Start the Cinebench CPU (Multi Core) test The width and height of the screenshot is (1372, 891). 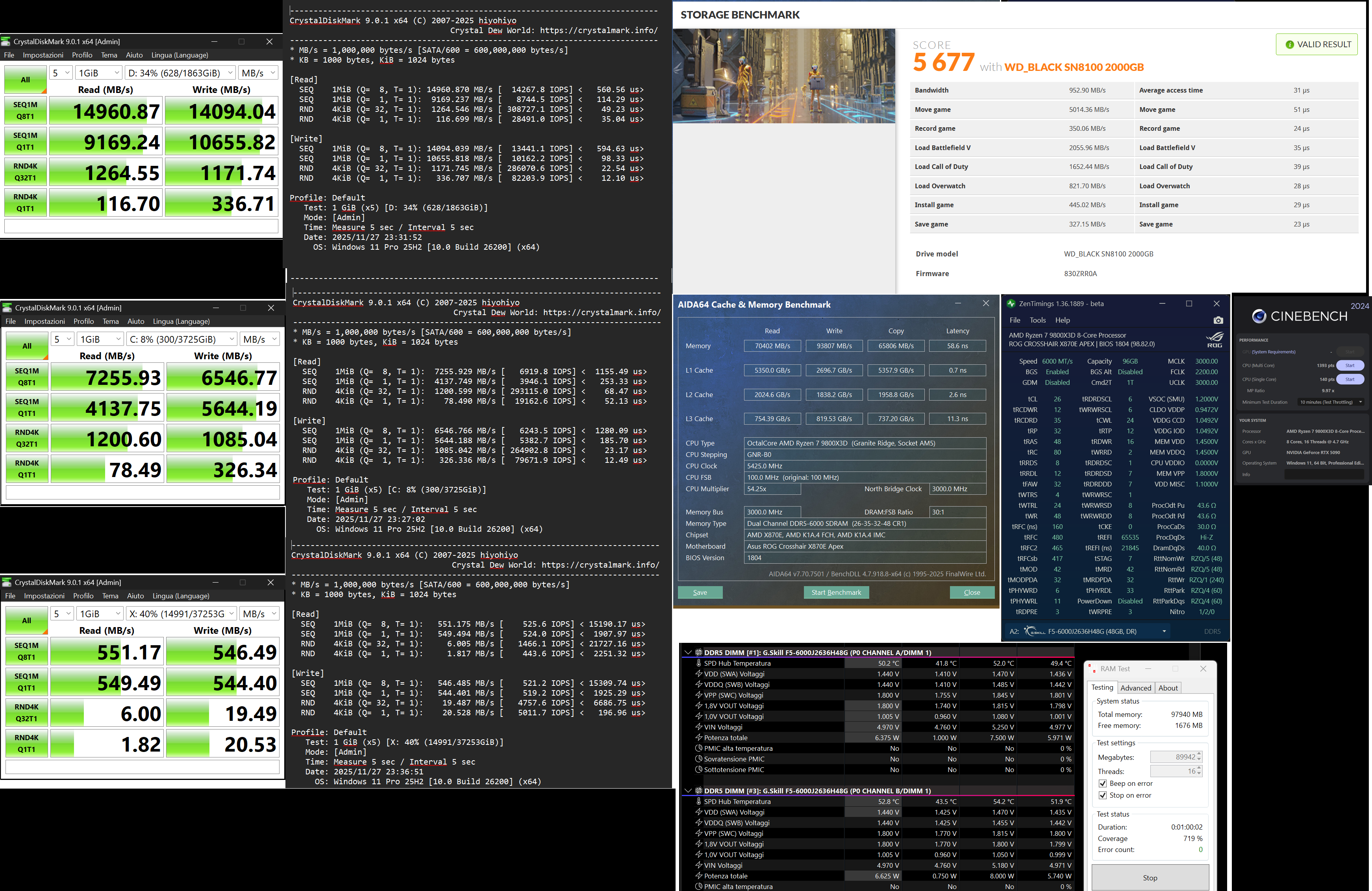(x=1350, y=365)
